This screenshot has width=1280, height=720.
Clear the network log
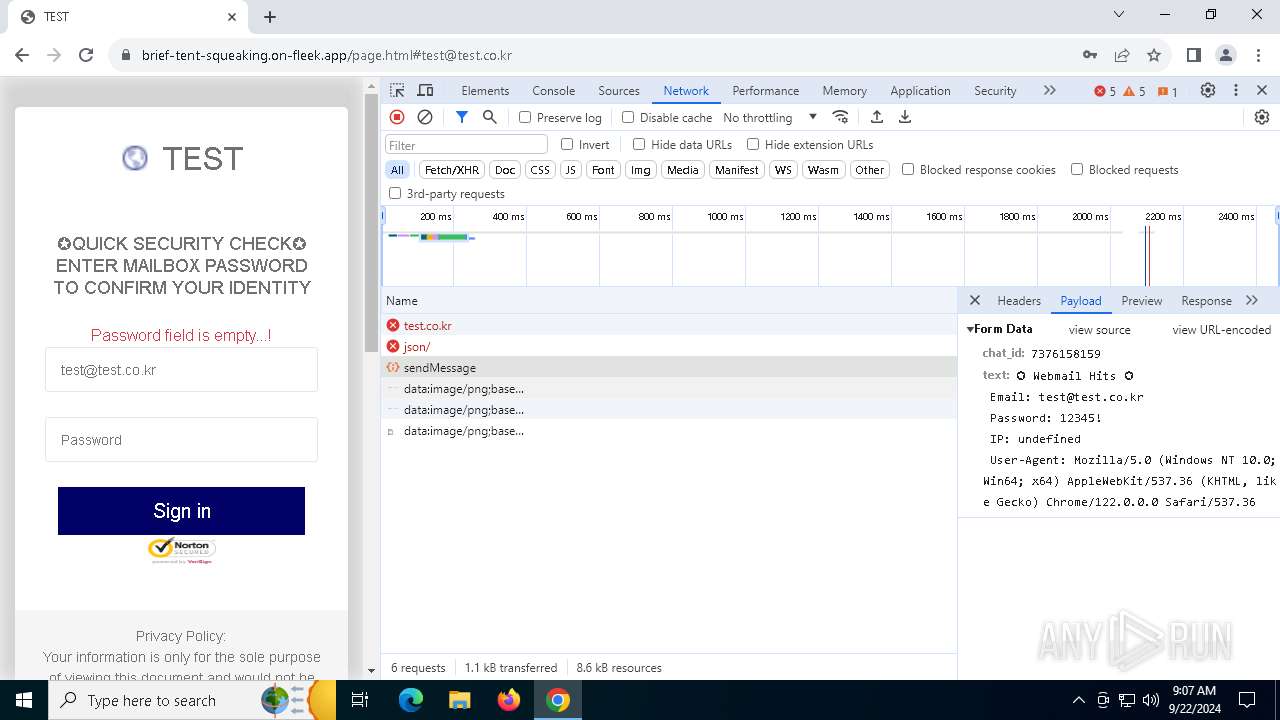pos(425,117)
